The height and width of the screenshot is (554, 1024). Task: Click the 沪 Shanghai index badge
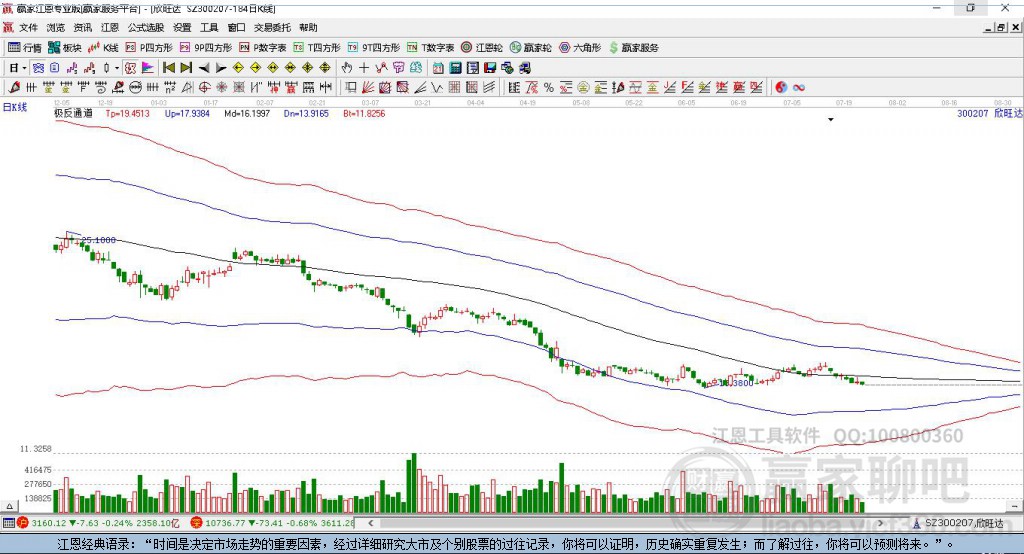(23, 523)
